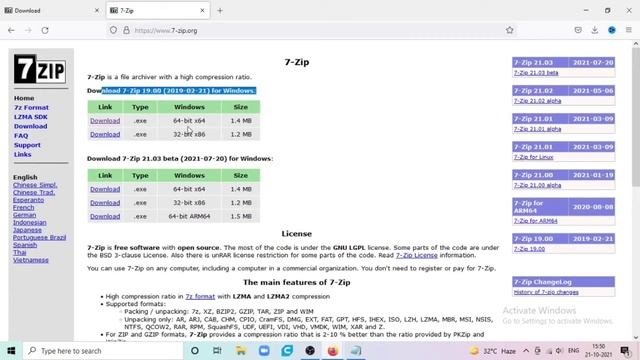This screenshot has height=360, width=640.
Task: Switch language to German
Action: point(24,215)
